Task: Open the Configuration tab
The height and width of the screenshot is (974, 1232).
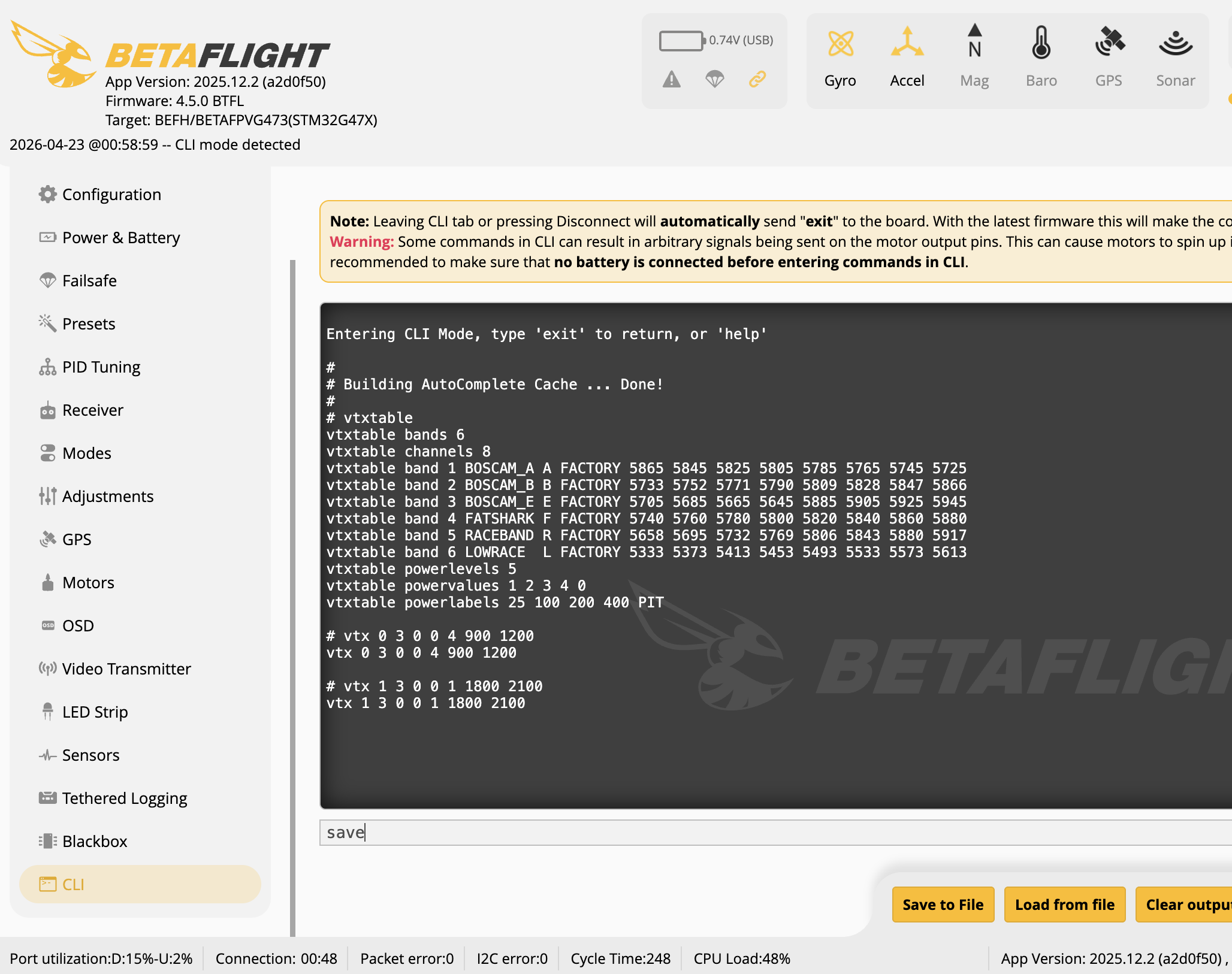Action: 111,195
